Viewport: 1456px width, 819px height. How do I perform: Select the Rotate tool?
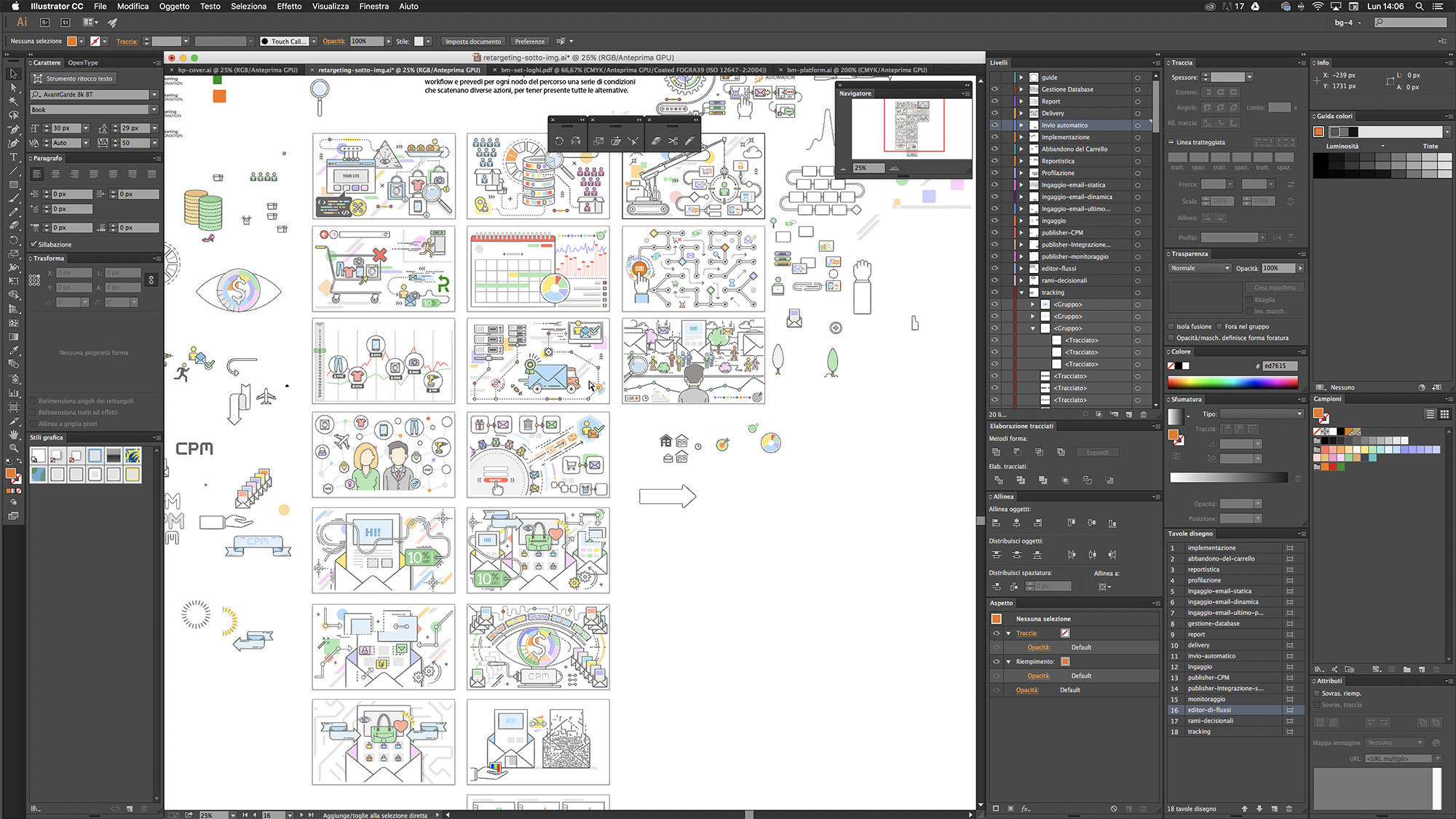click(13, 240)
